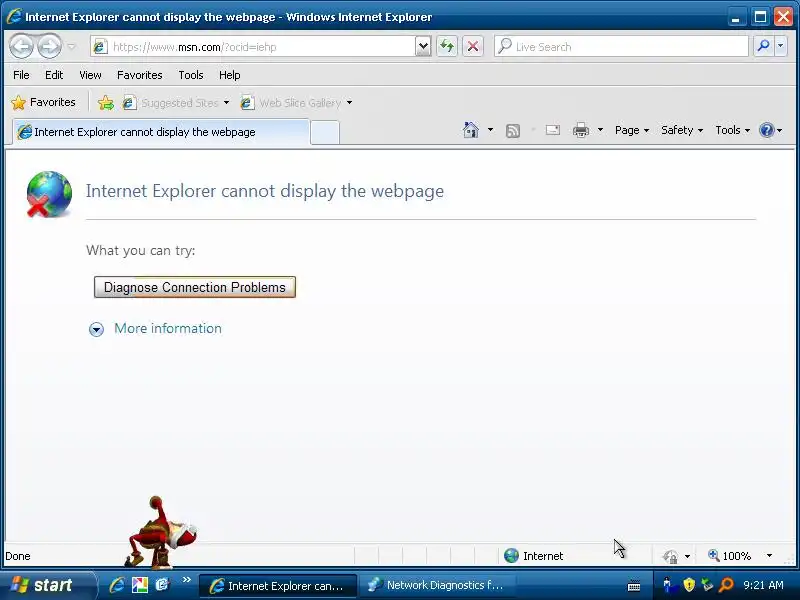The height and width of the screenshot is (600, 800).
Task: Select the 'cannot display the webpage' tab
Action: point(161,132)
